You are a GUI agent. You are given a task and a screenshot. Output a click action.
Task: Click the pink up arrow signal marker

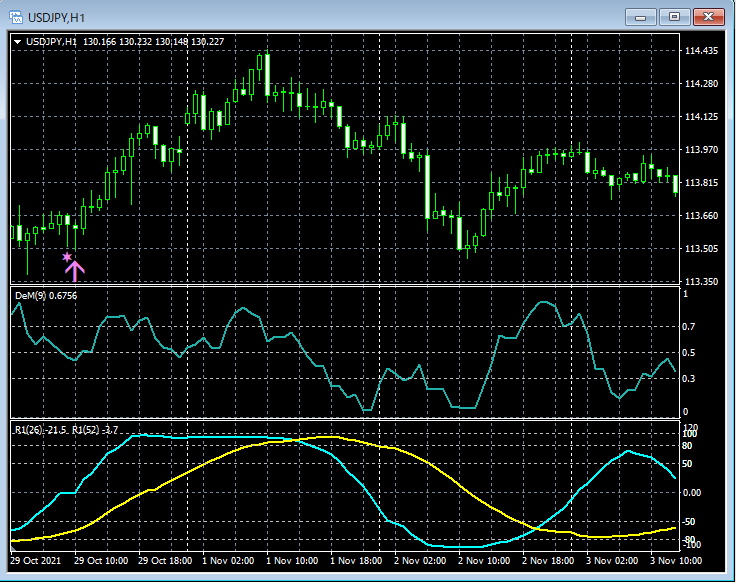[75, 270]
